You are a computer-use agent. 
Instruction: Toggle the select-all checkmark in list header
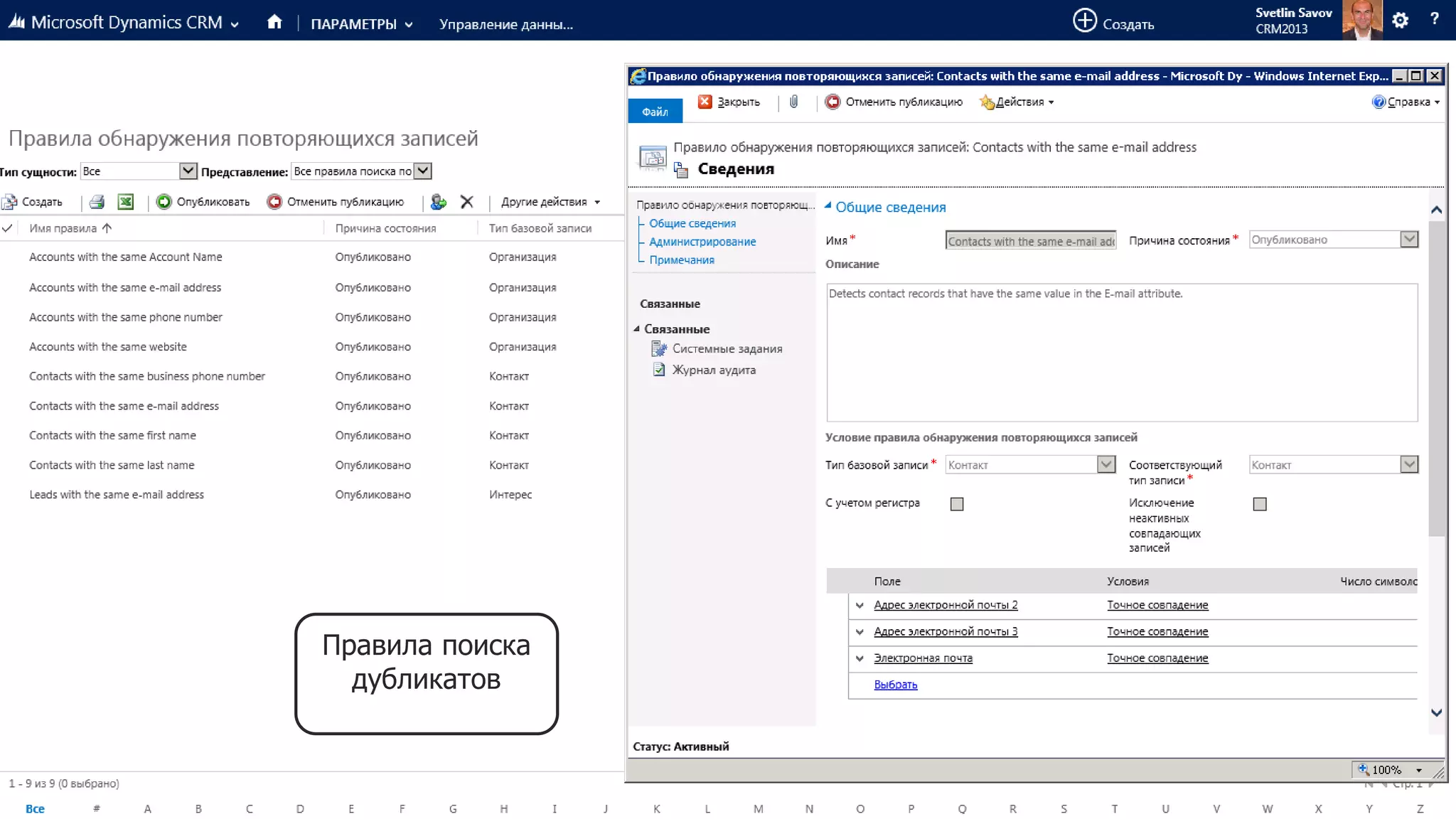(7, 228)
